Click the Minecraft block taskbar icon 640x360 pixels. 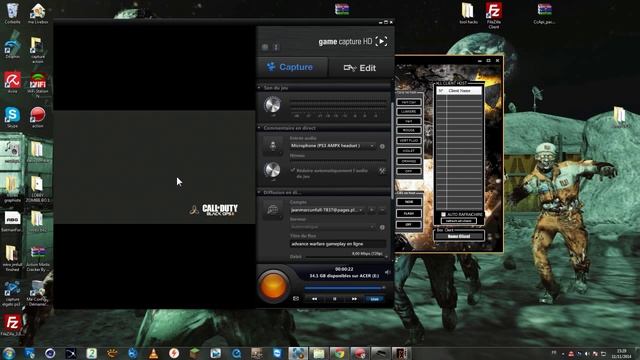pos(195,353)
